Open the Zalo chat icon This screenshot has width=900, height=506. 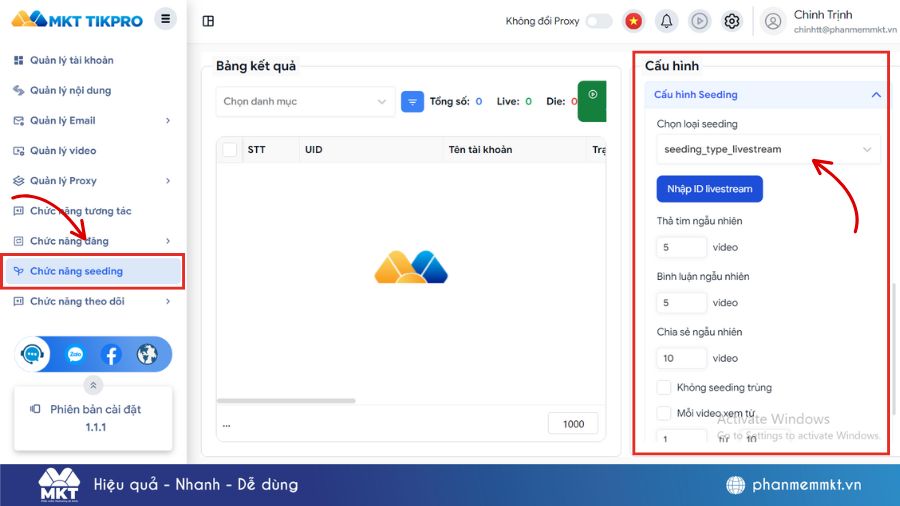75,355
